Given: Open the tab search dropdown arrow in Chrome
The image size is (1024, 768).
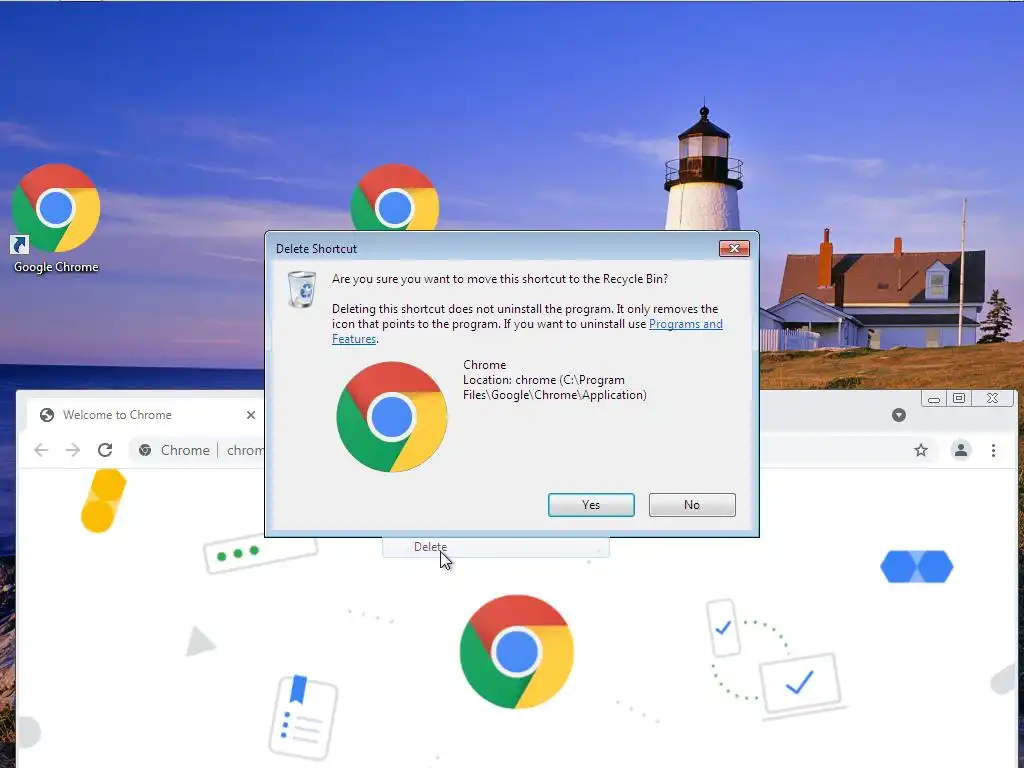Looking at the screenshot, I should pos(899,415).
